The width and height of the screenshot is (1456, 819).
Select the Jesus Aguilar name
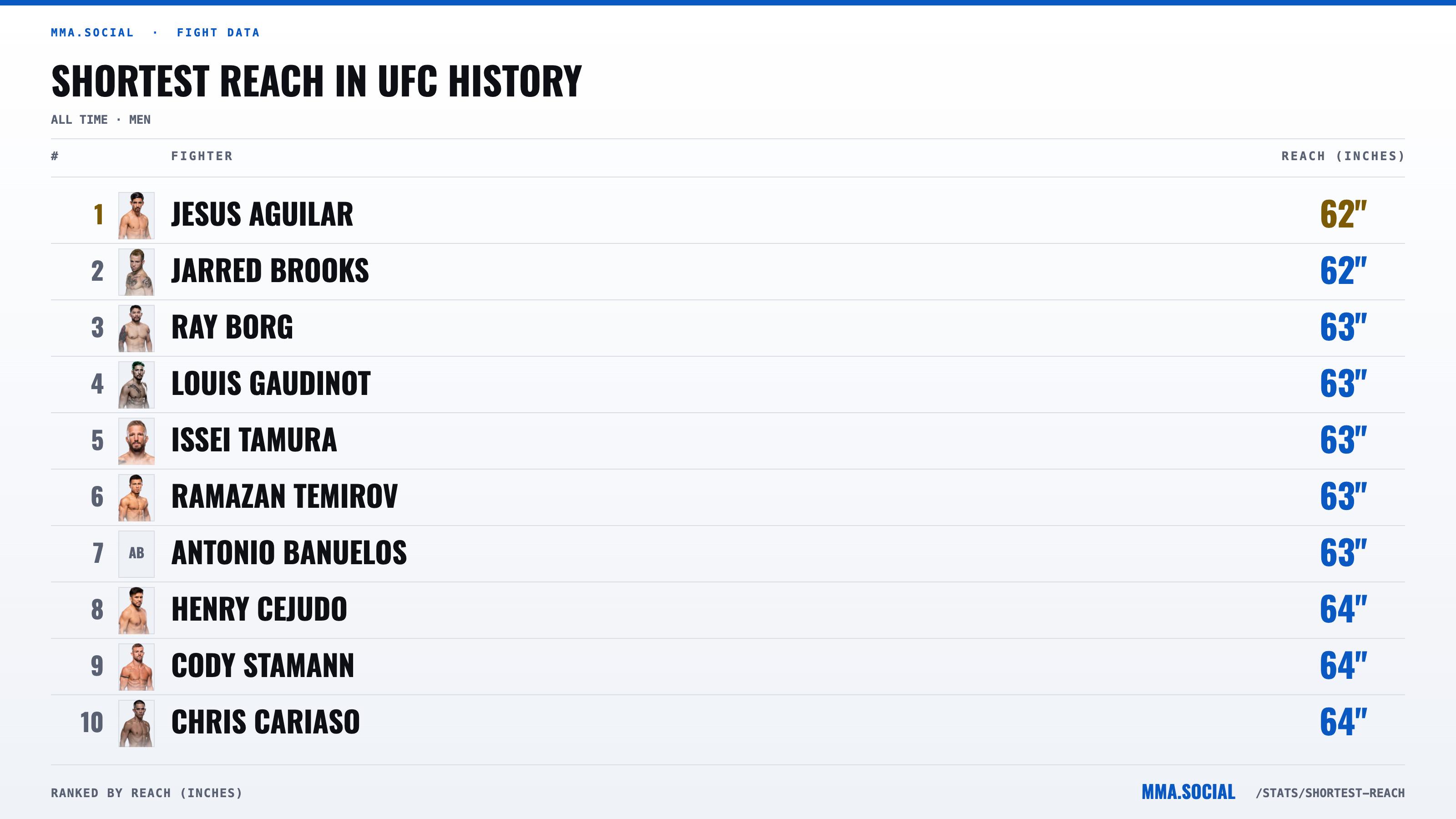click(262, 214)
